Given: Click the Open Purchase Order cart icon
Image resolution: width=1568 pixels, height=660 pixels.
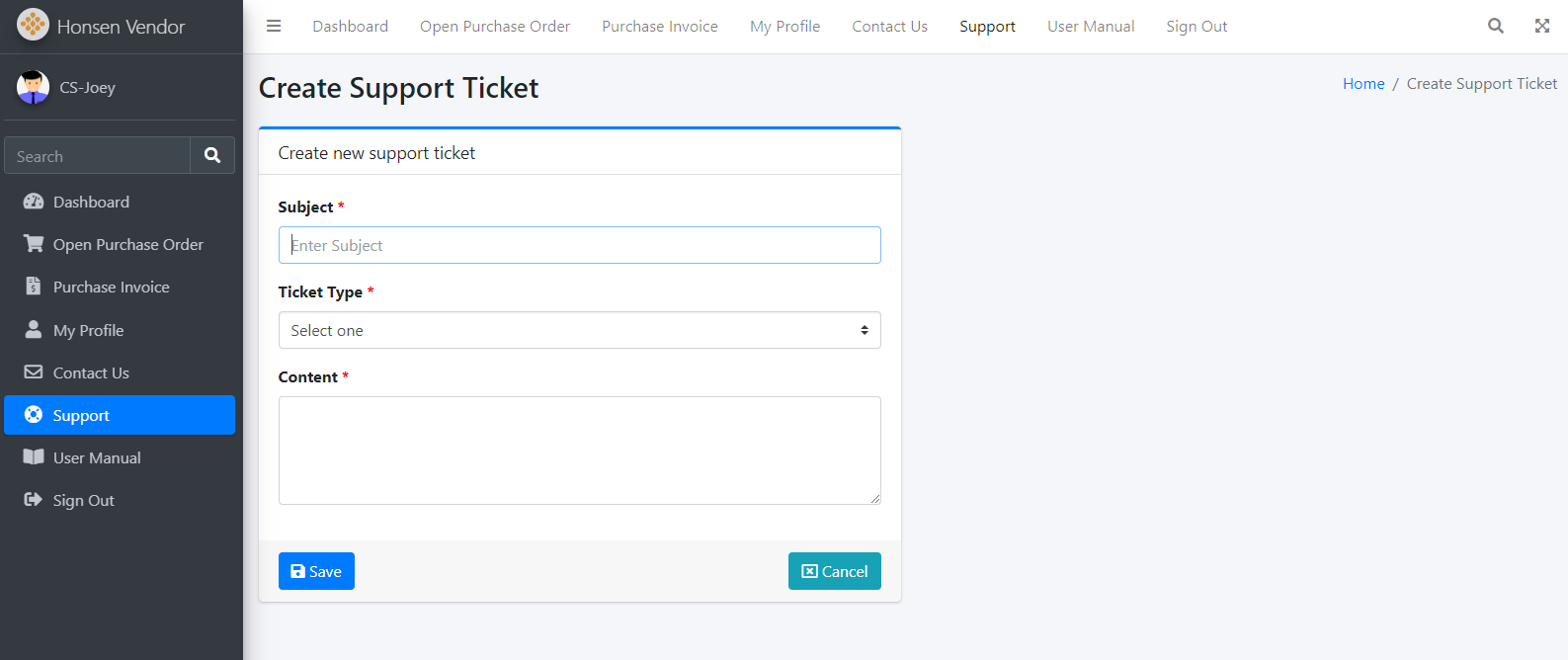Looking at the screenshot, I should [34, 244].
